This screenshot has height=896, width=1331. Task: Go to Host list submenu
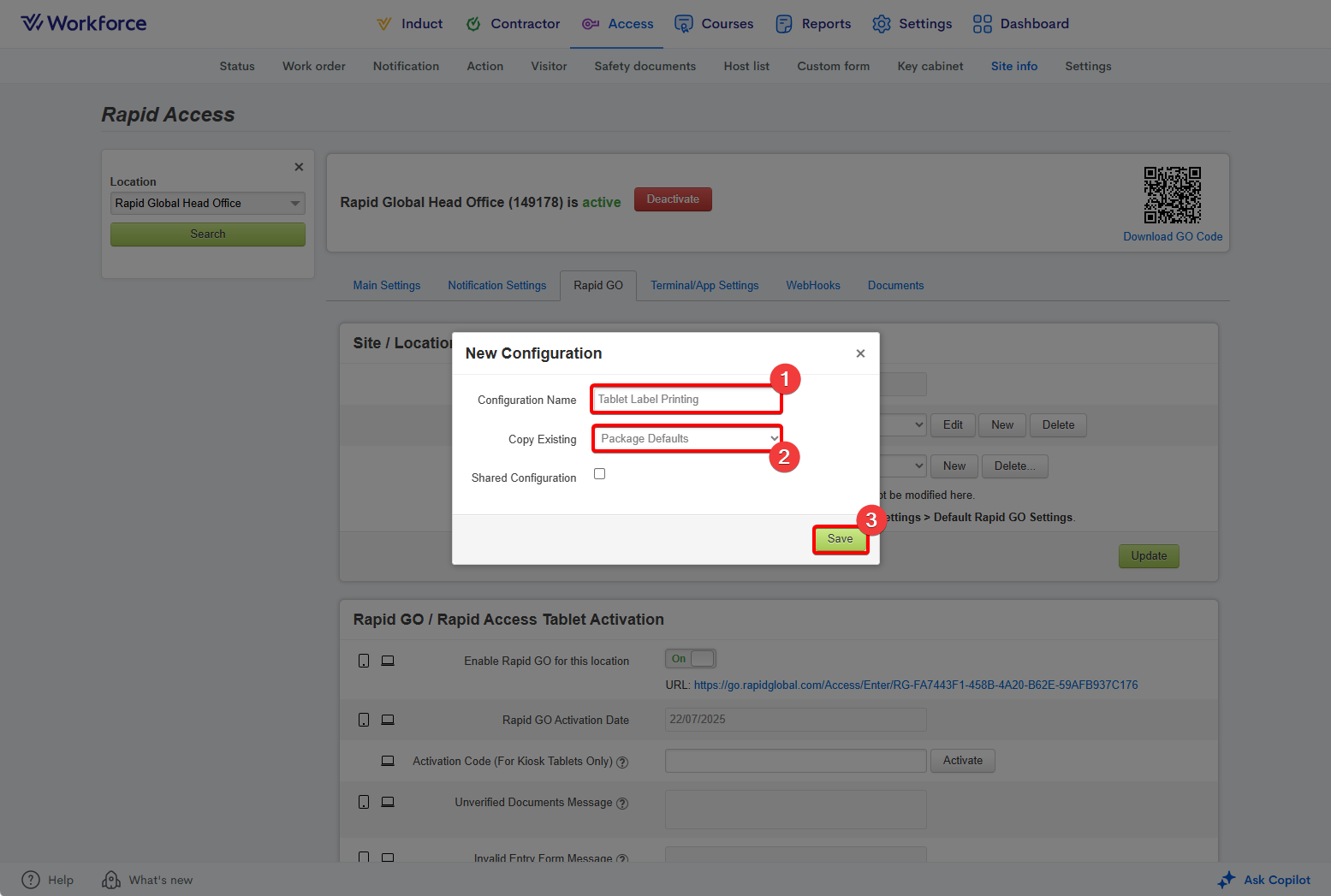coord(746,66)
